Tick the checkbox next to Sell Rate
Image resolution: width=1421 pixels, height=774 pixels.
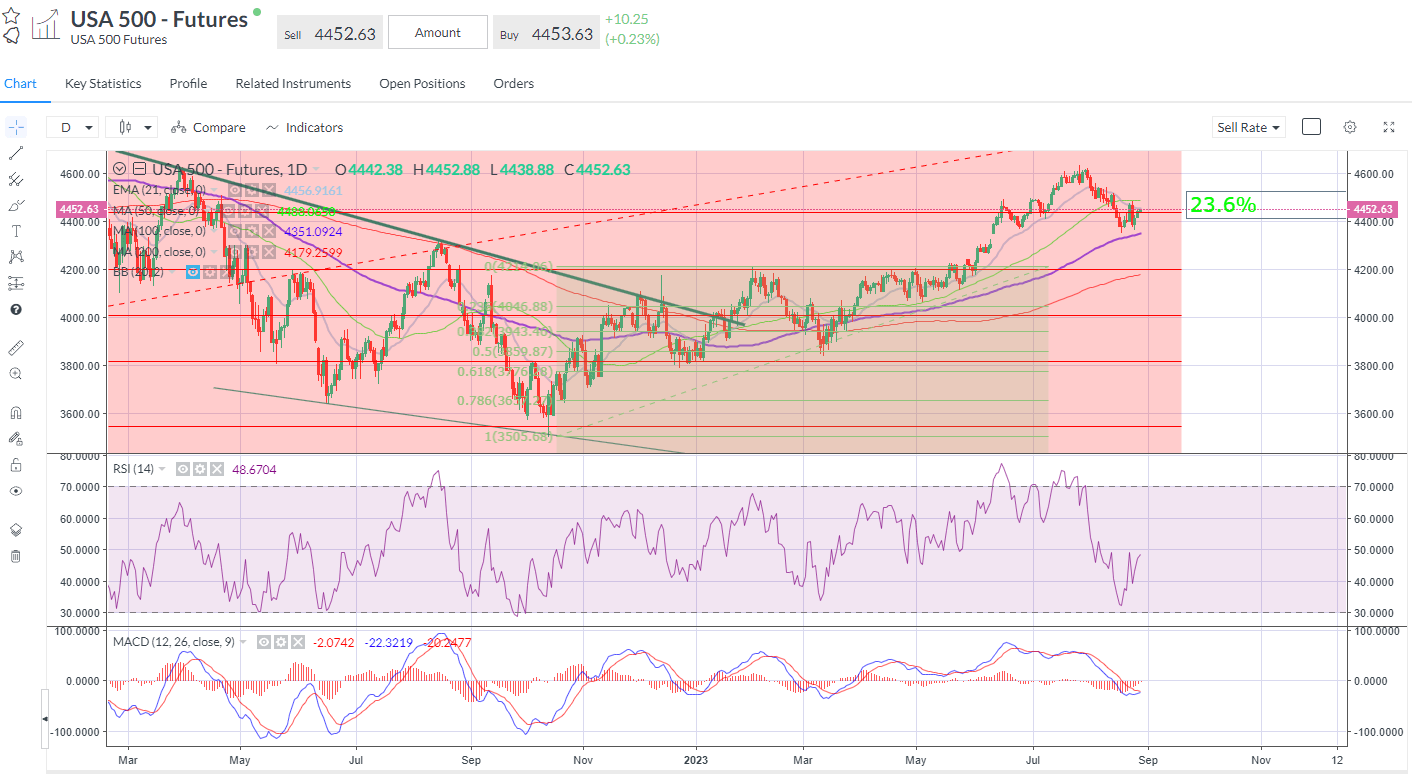[1311, 127]
